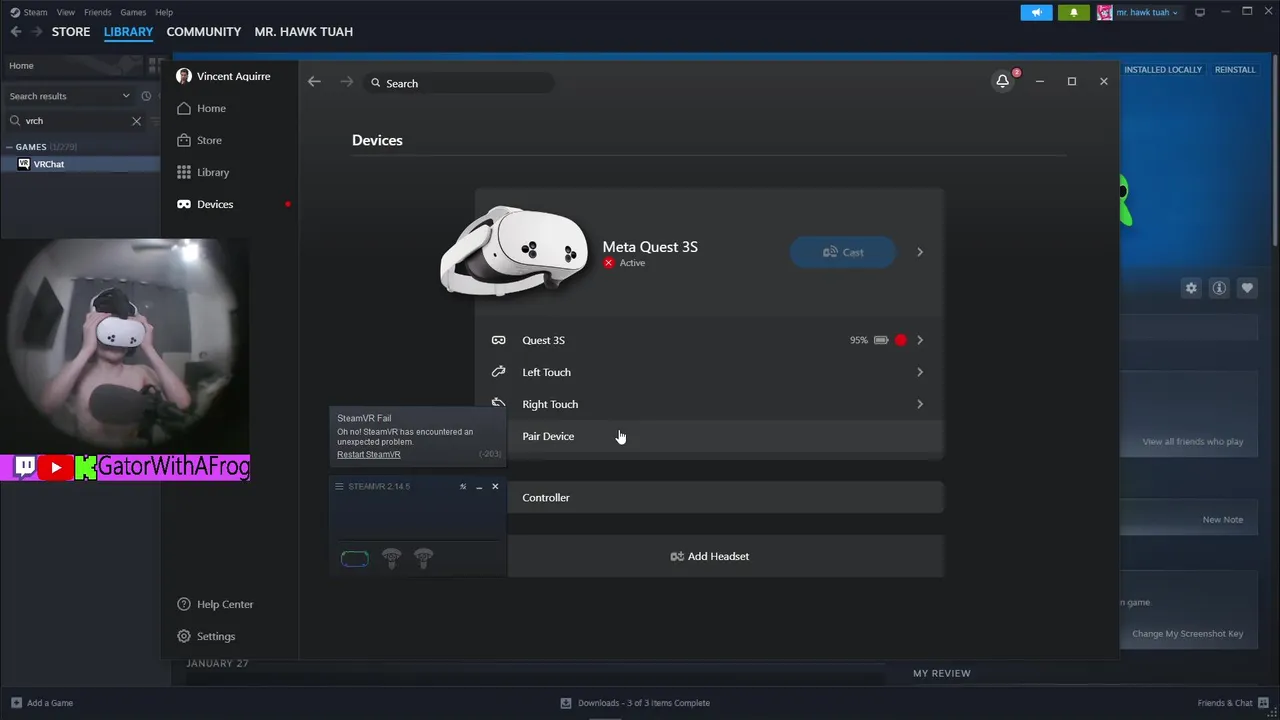1280x720 pixels.
Task: Click Friends & Chat in Steam
Action: (1233, 703)
